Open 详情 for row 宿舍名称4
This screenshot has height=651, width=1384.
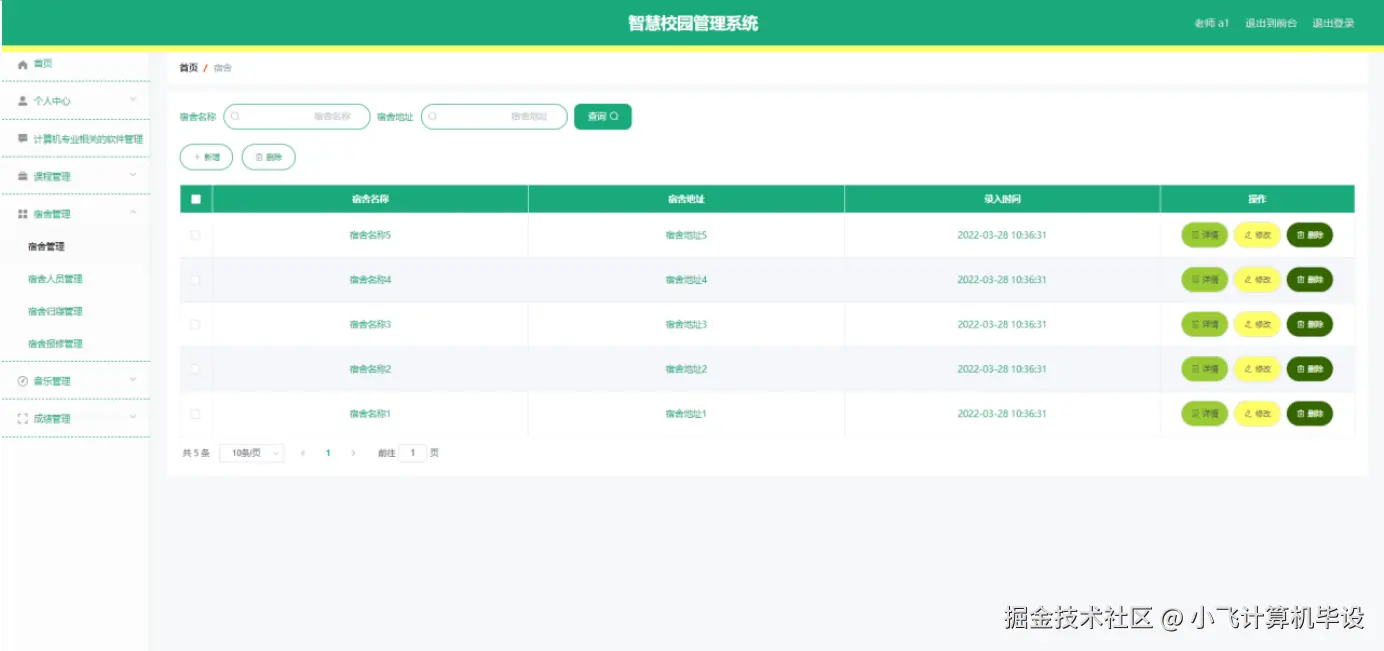1204,280
